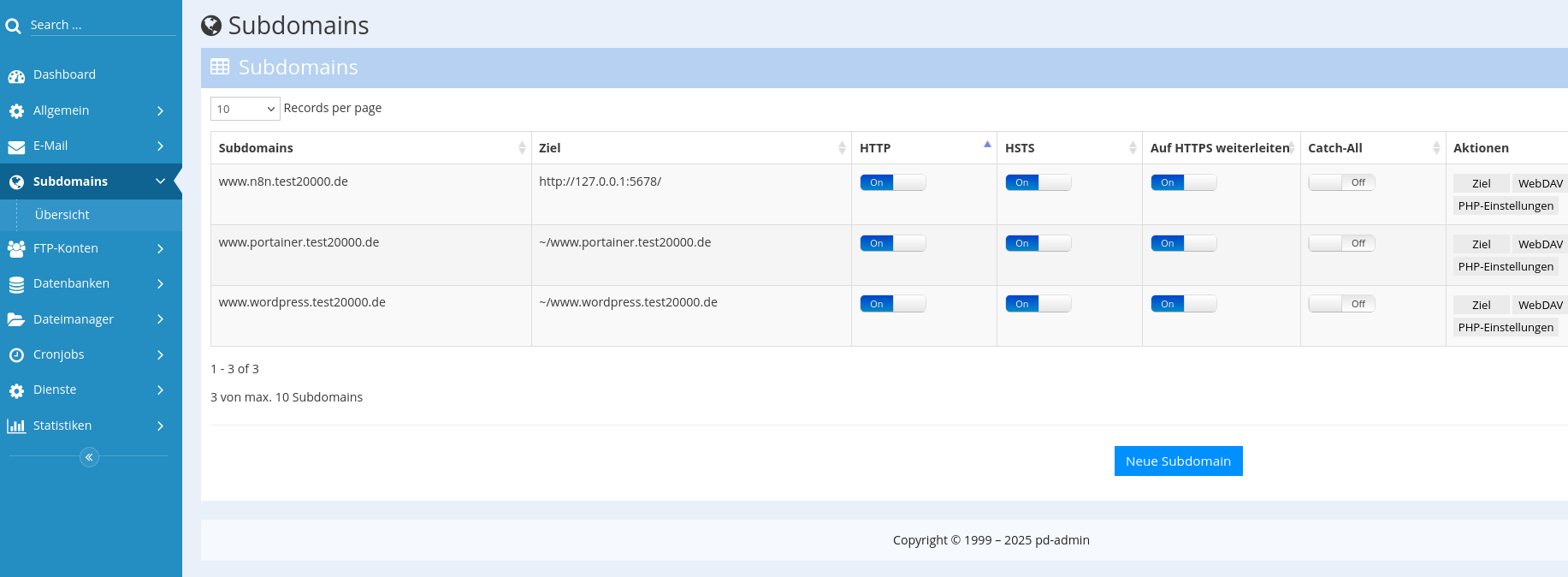
Task: Click the FTP-Konten users icon
Action: (16, 249)
